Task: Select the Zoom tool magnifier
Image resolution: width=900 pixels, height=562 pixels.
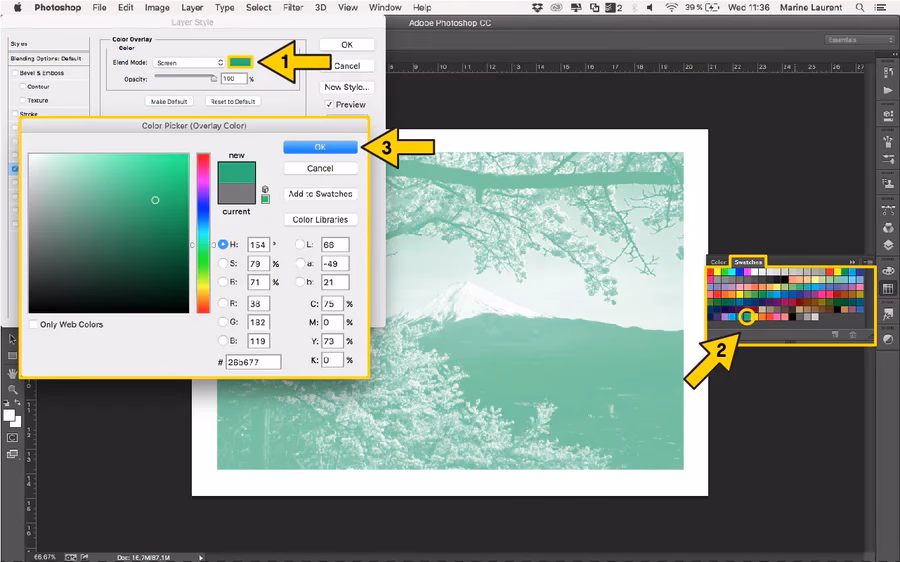Action: coord(12,389)
